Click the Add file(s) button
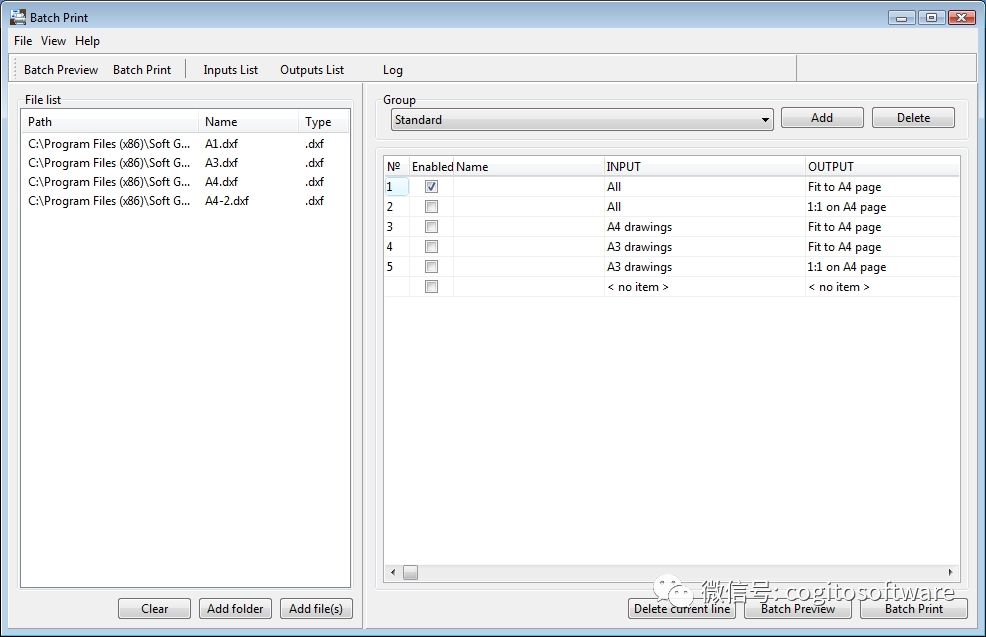The width and height of the screenshot is (986, 637). [x=316, y=609]
